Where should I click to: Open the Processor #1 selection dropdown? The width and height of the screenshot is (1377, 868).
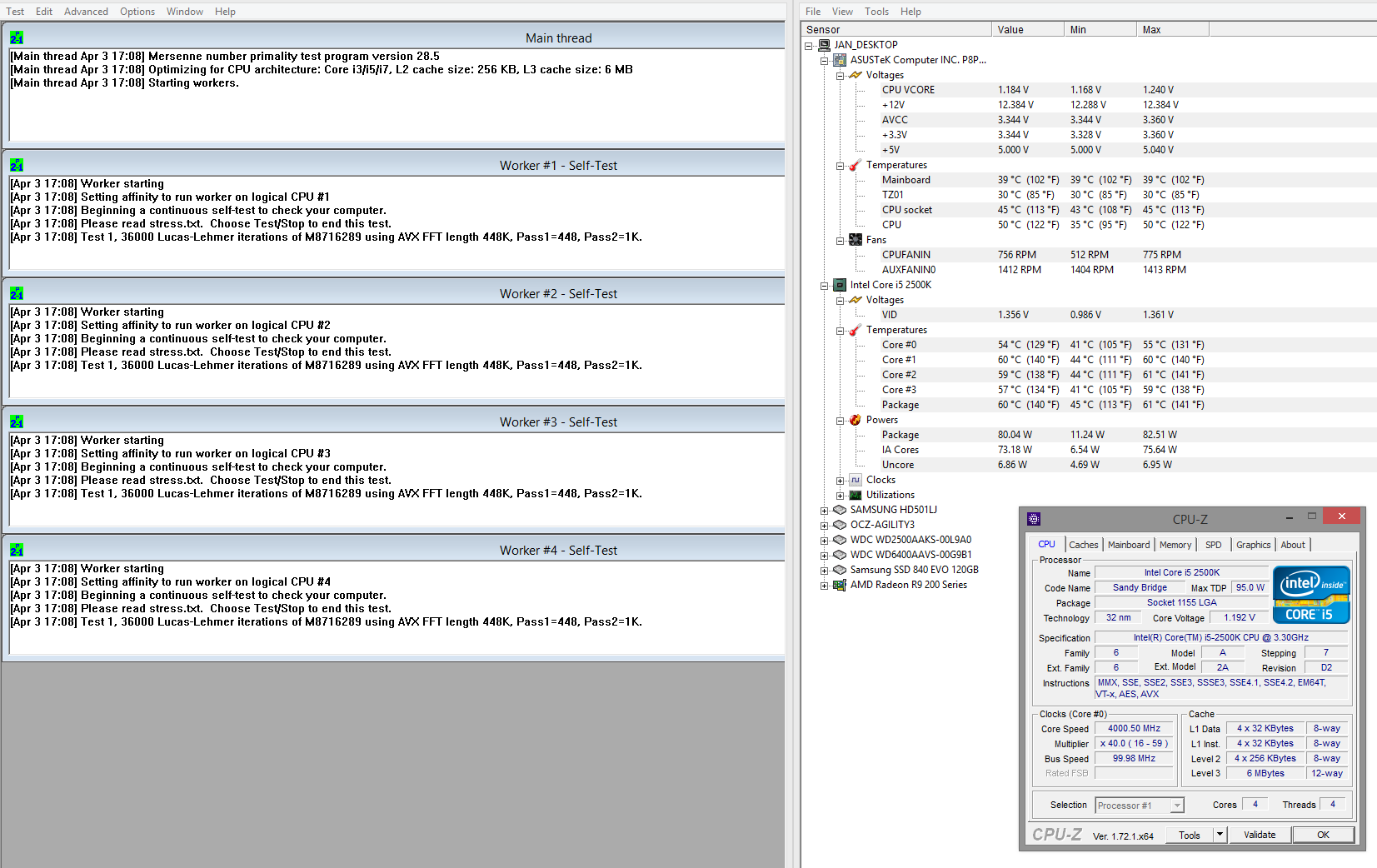pos(1177,806)
